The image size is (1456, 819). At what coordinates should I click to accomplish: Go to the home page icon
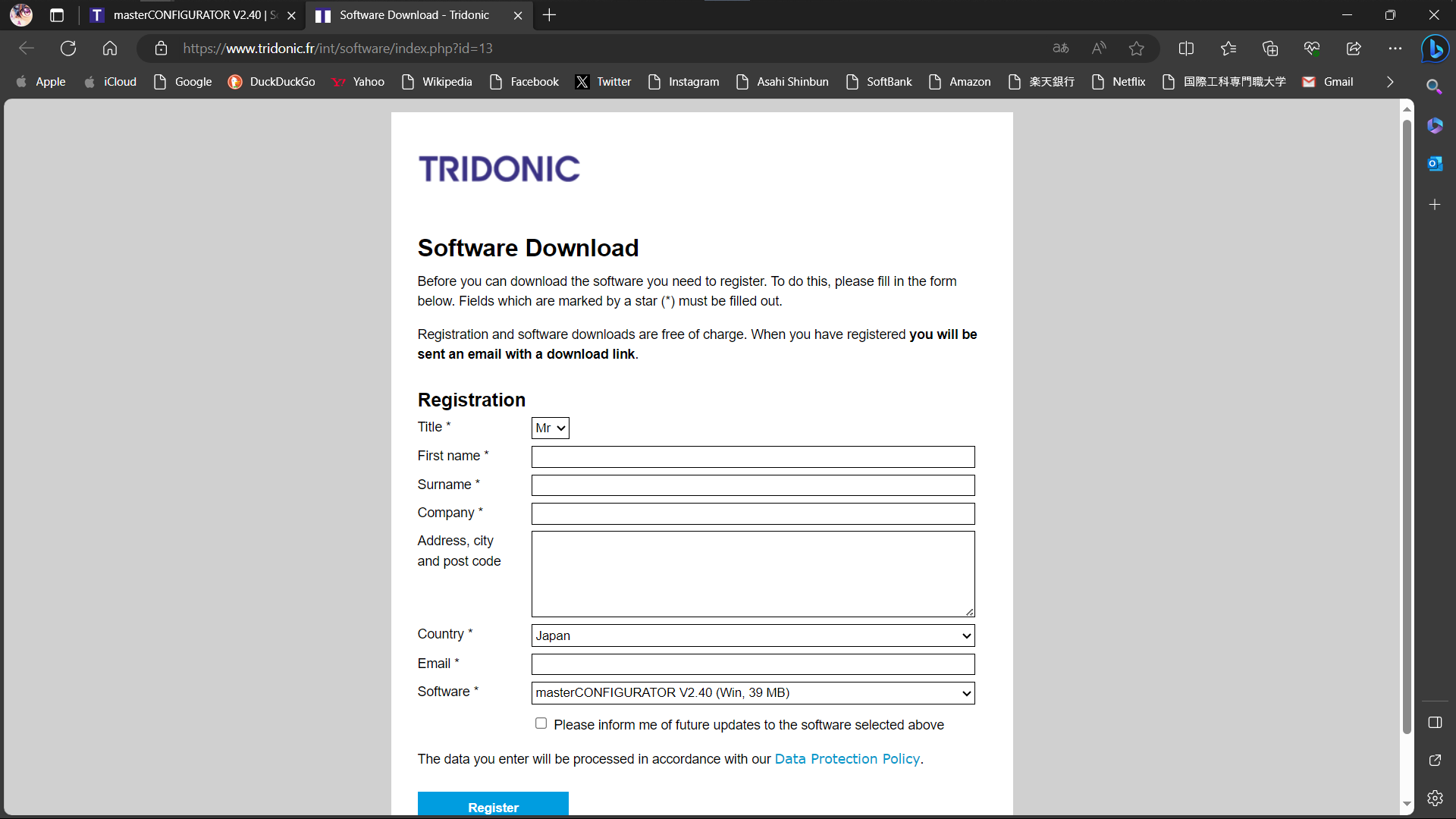[110, 49]
